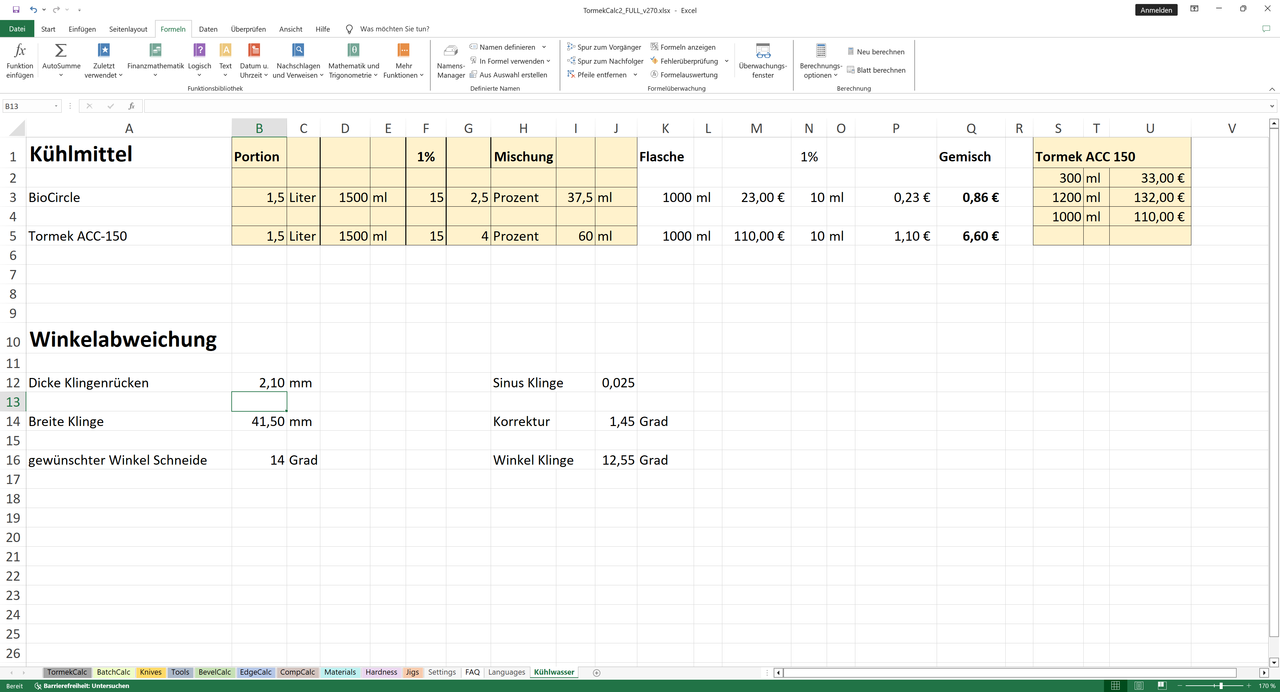Open the Languages sheet tab

pos(506,672)
